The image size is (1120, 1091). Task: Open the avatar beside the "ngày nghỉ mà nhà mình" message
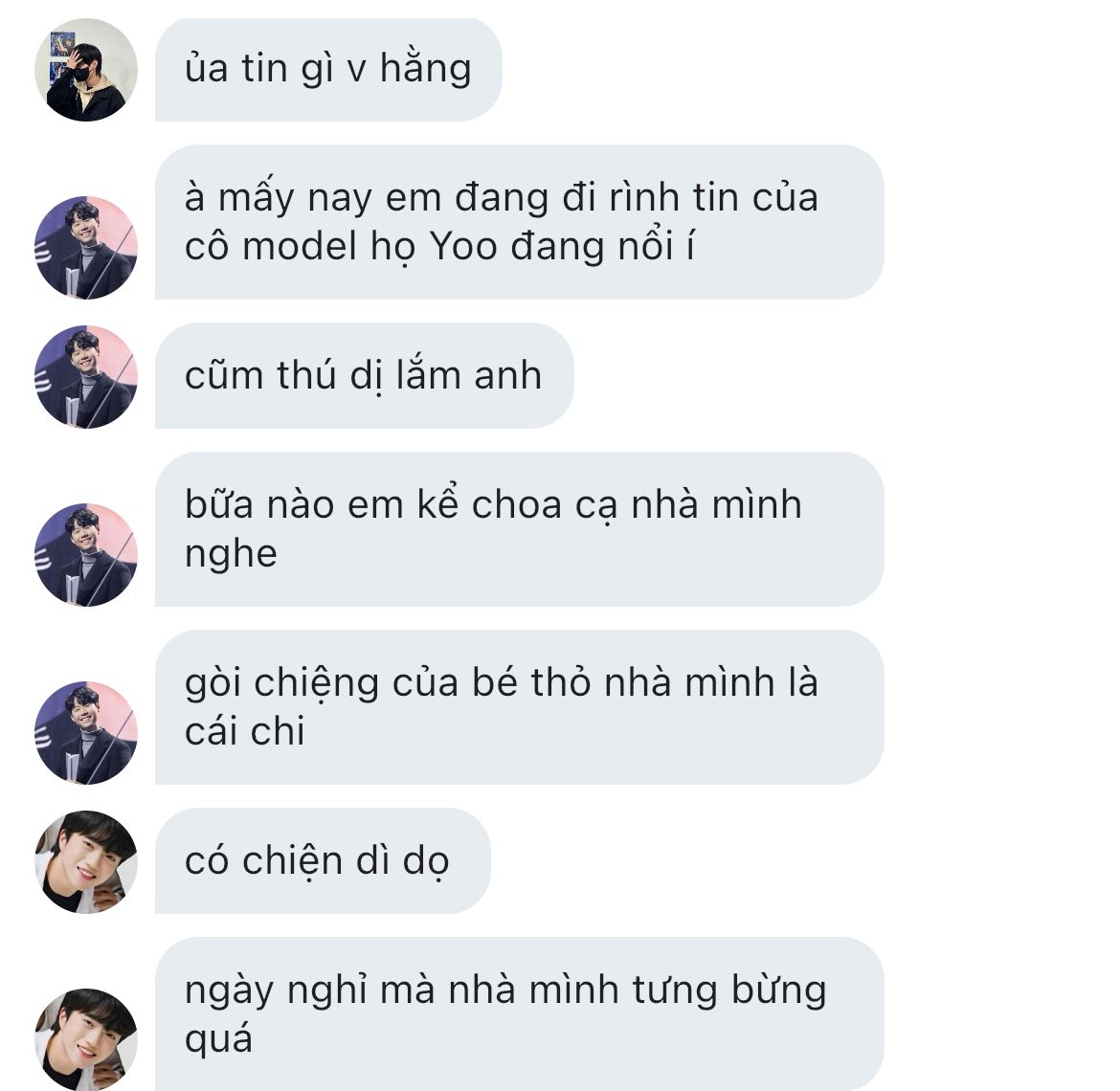coord(86,1039)
